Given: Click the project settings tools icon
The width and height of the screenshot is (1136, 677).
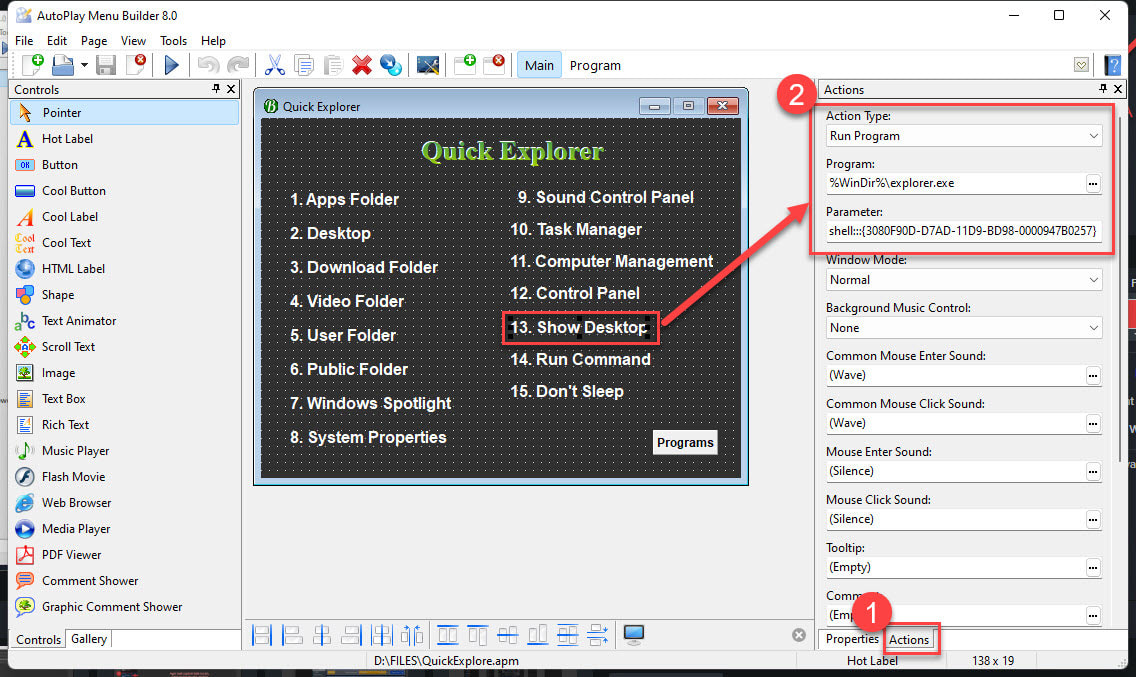Looking at the screenshot, I should 427,65.
